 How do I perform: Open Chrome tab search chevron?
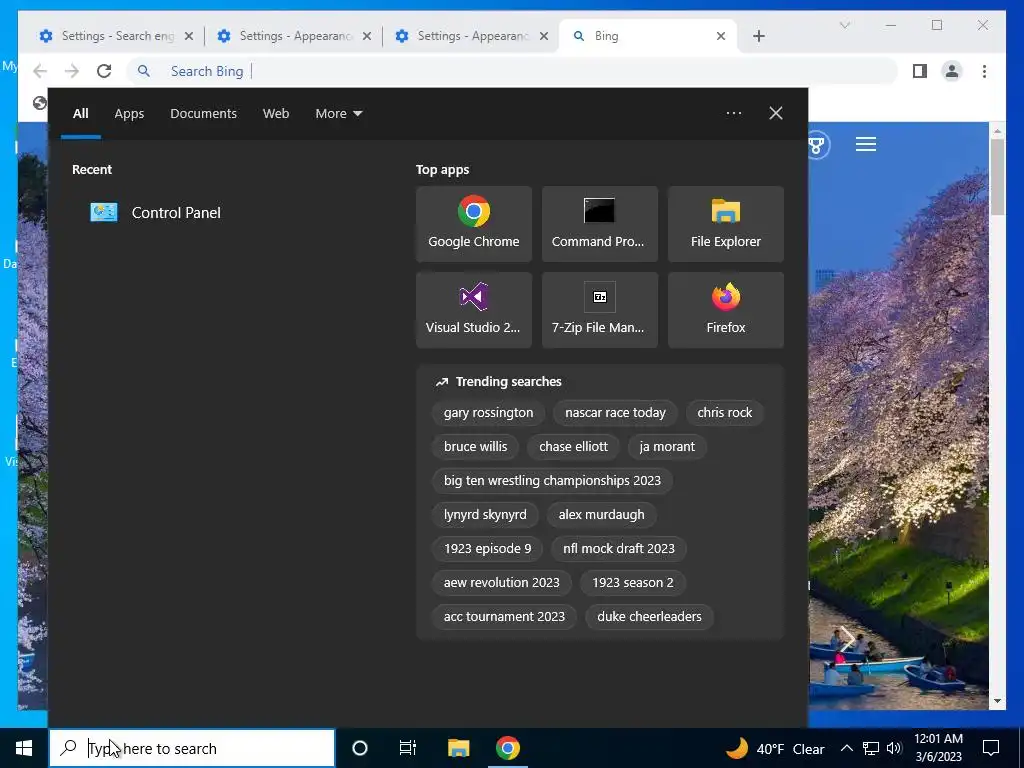tap(844, 25)
